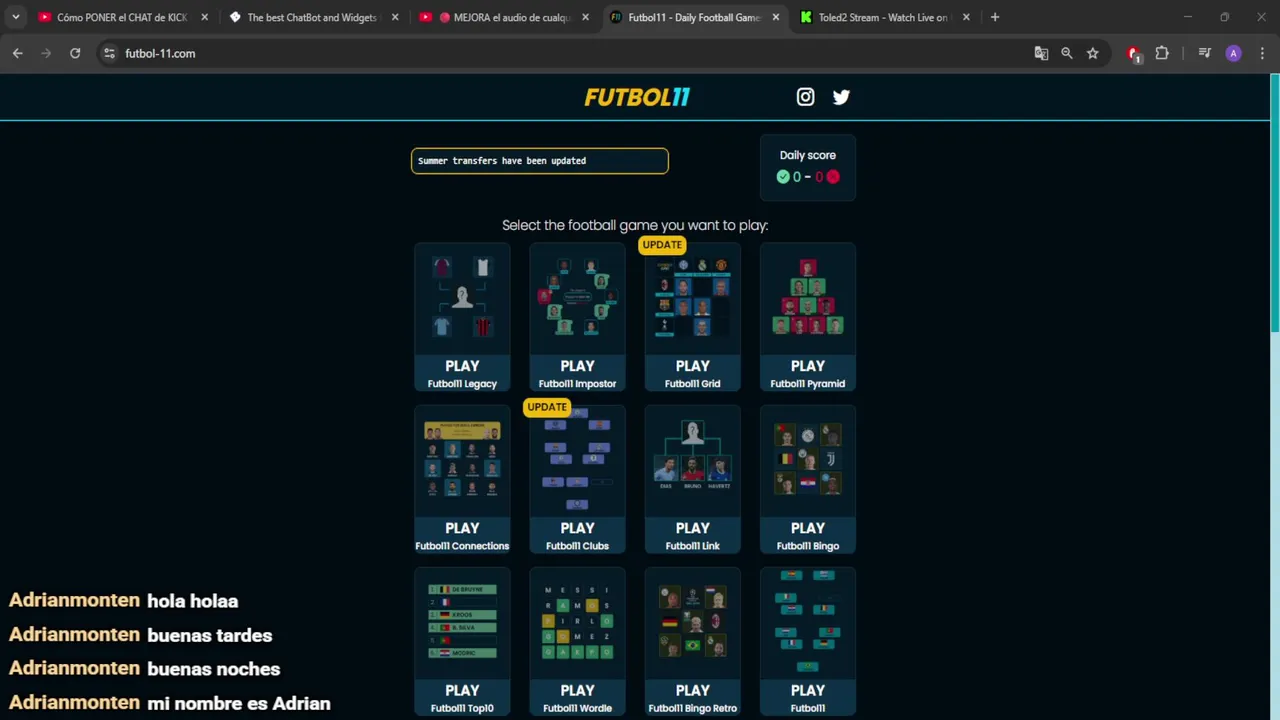Click the Futbol11 Top10 thumbnail image
This screenshot has width=1280, height=720.
[462, 622]
